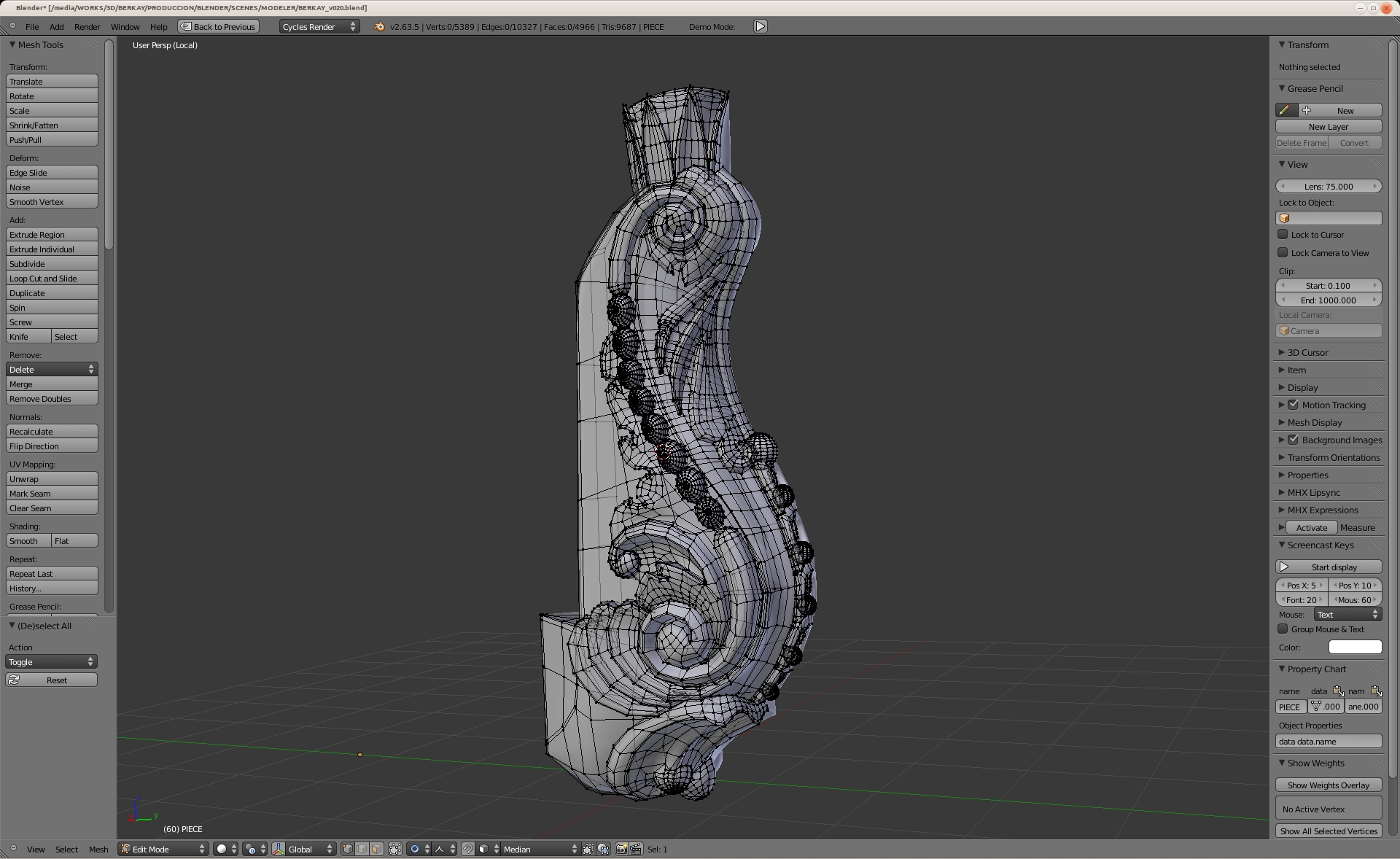Click the Lens 75.000 value field
Viewport: 1400px width, 859px height.
point(1329,187)
